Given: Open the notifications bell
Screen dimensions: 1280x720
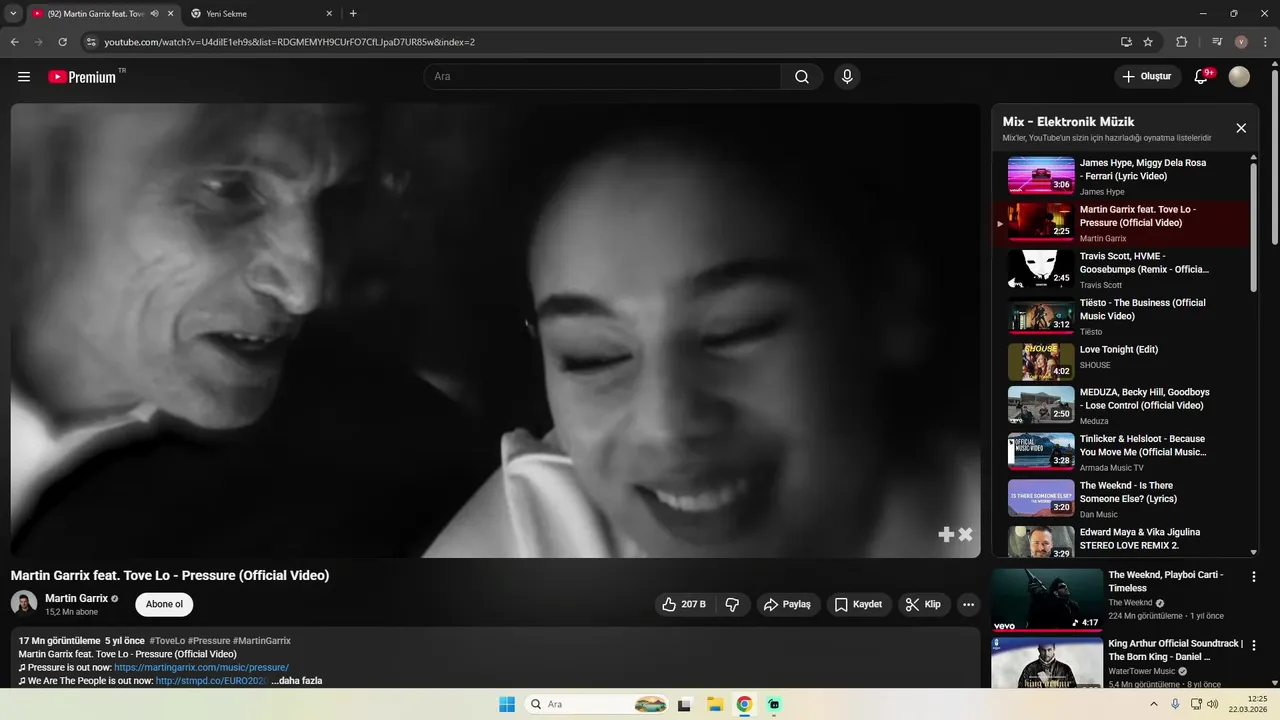Looking at the screenshot, I should [x=1202, y=77].
